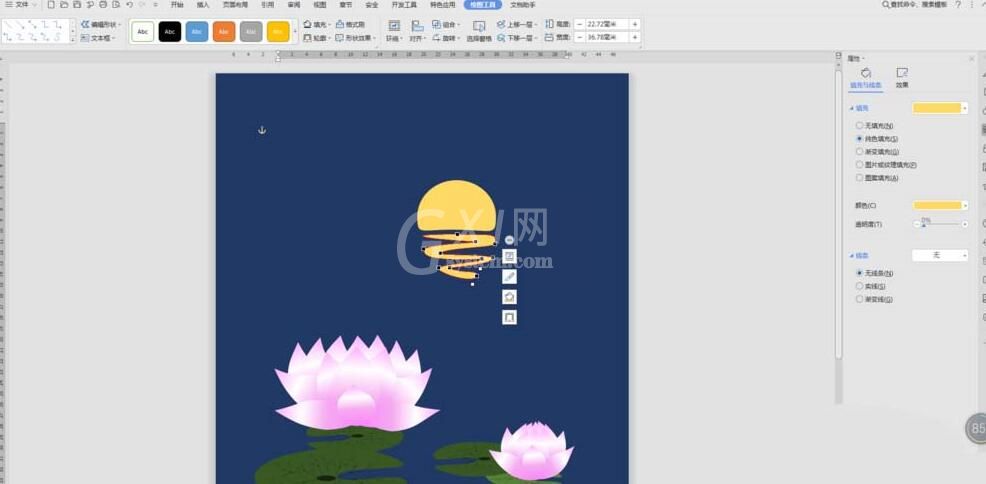Open the 文件 (File) menu
Image resolution: width=986 pixels, height=484 pixels.
click(21, 4)
